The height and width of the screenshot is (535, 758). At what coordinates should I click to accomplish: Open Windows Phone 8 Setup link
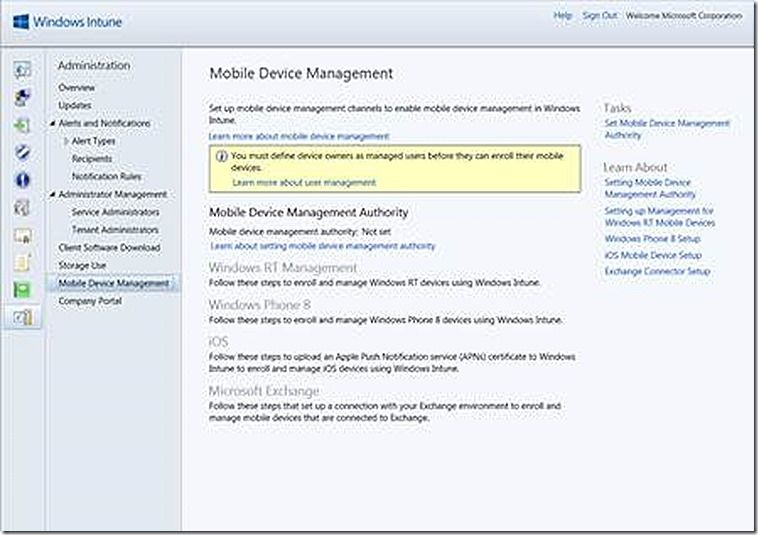click(652, 239)
